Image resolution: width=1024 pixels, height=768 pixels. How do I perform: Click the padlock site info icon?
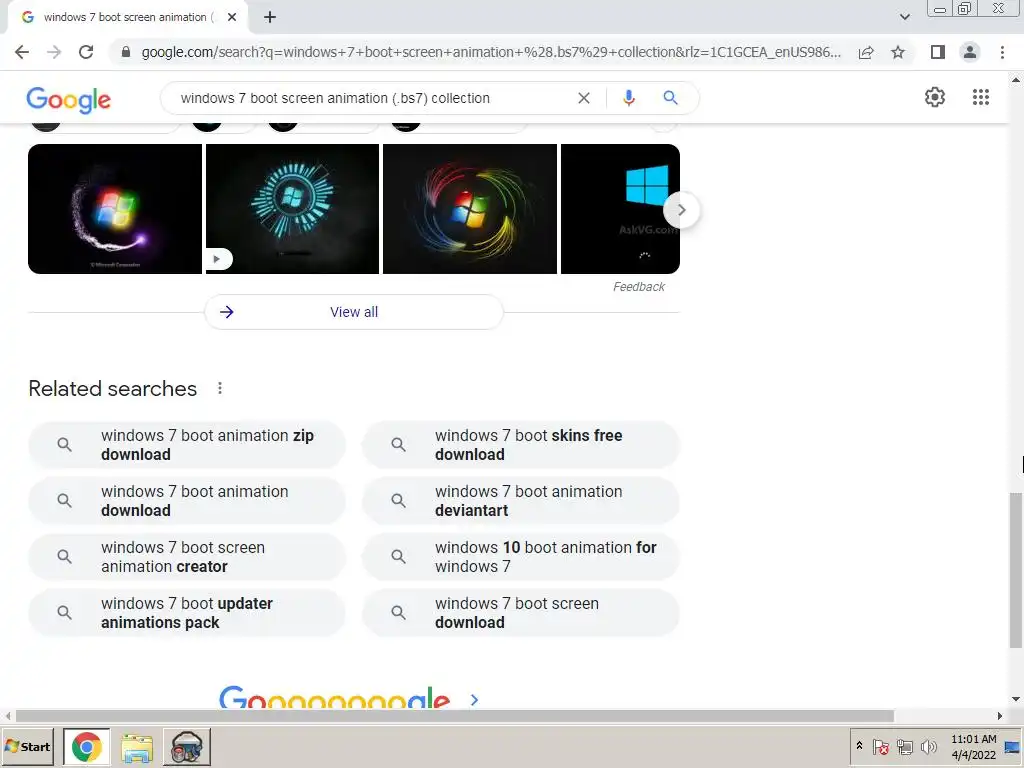coord(126,52)
